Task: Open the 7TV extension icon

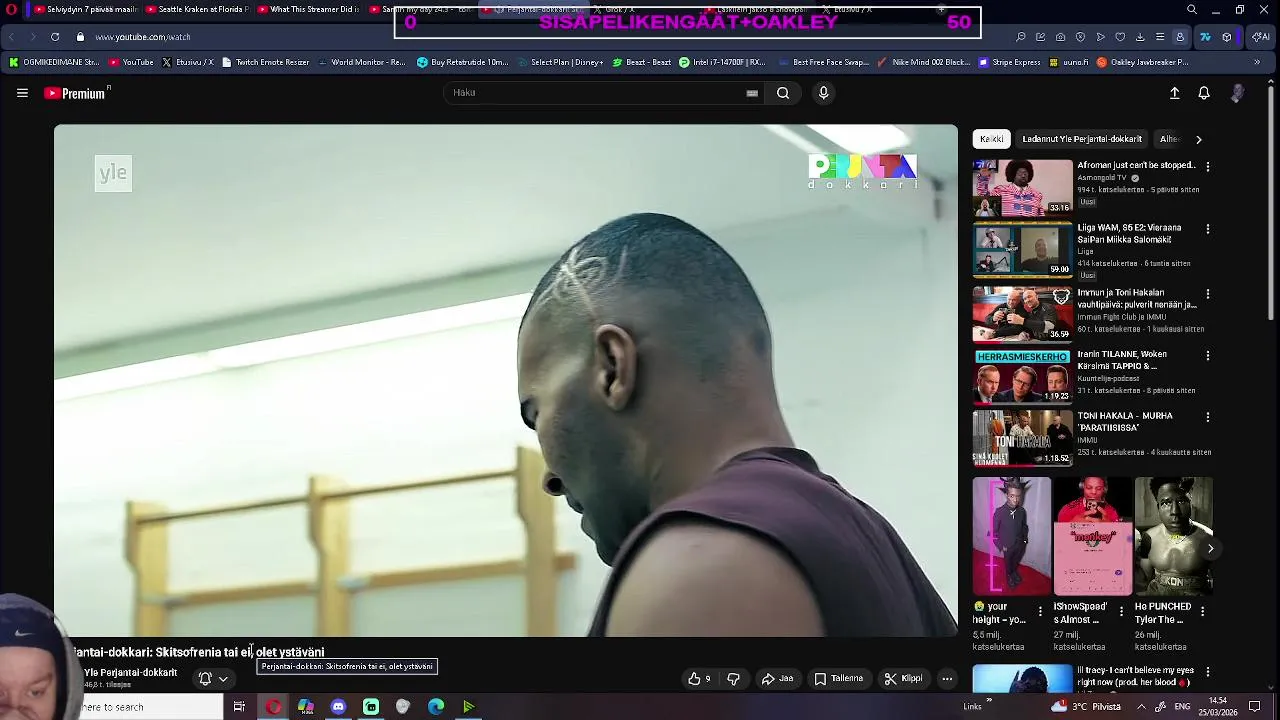Action: coord(1205,37)
